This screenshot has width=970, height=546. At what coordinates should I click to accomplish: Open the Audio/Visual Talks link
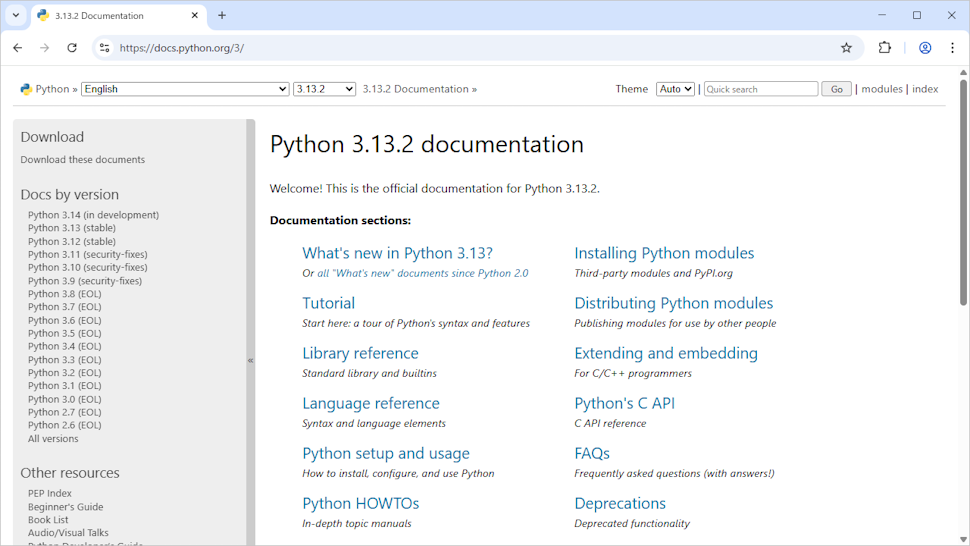click(x=68, y=533)
